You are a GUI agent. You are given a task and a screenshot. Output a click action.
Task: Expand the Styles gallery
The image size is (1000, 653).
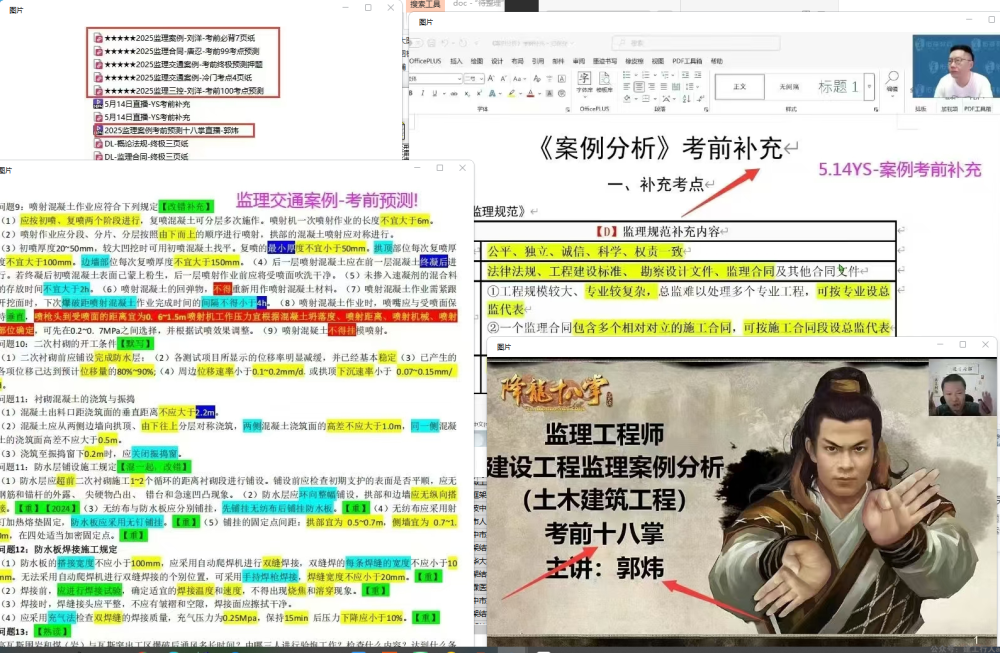tap(869, 86)
